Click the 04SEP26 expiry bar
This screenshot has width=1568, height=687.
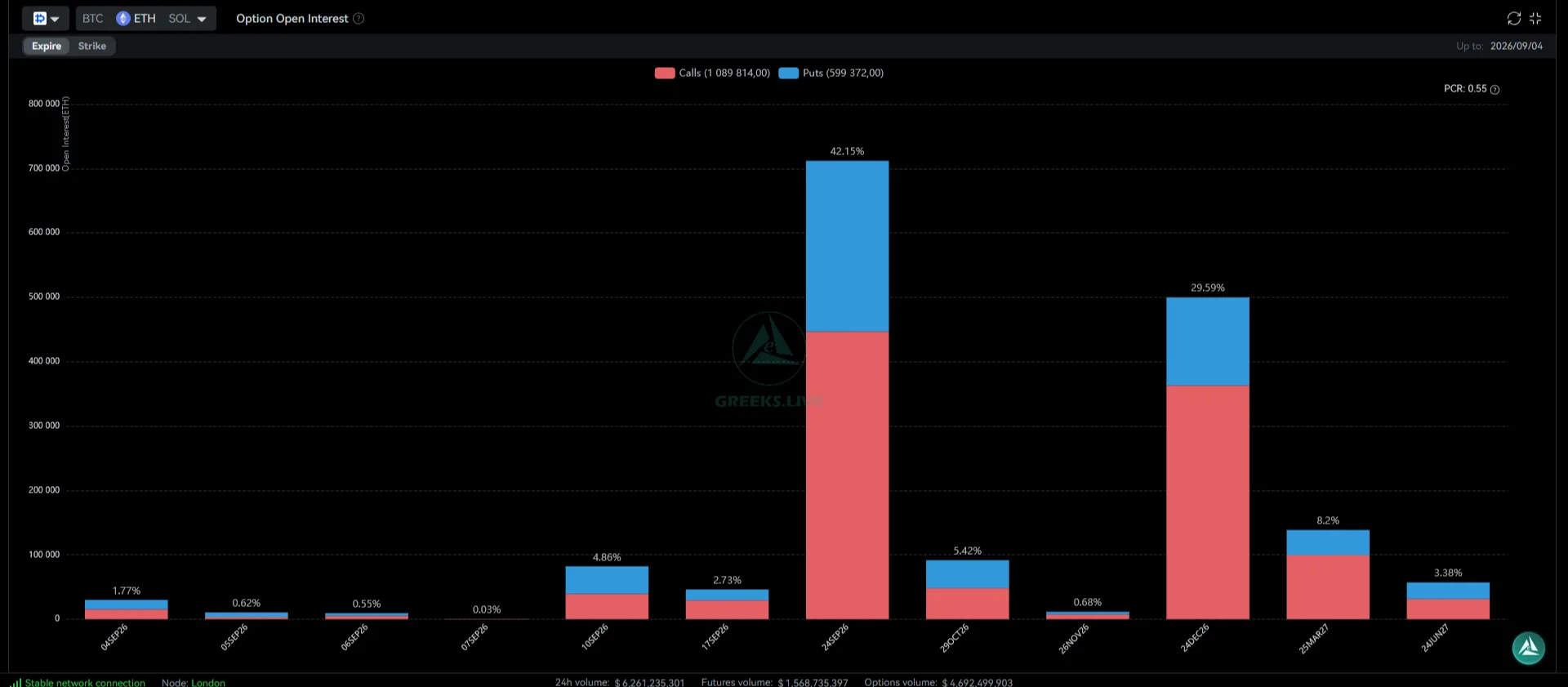point(127,609)
